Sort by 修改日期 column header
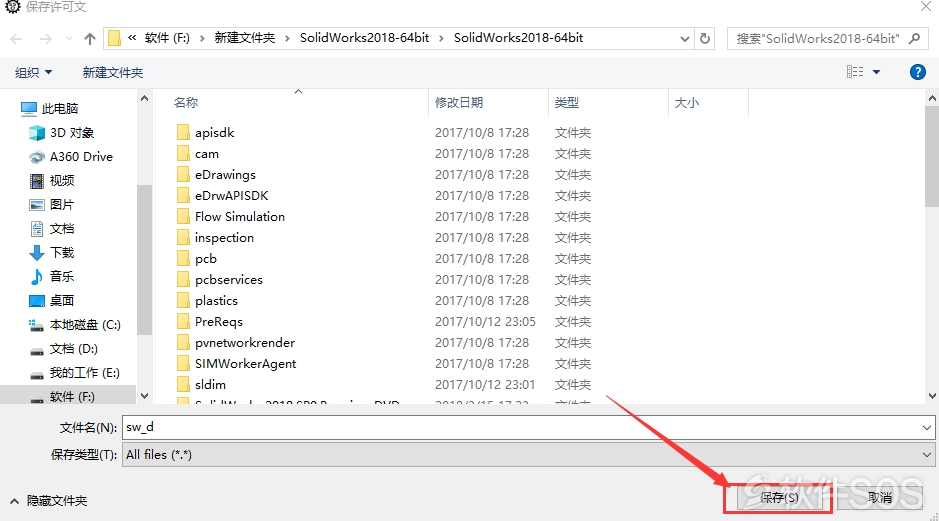This screenshot has height=521, width=939. pos(459,102)
